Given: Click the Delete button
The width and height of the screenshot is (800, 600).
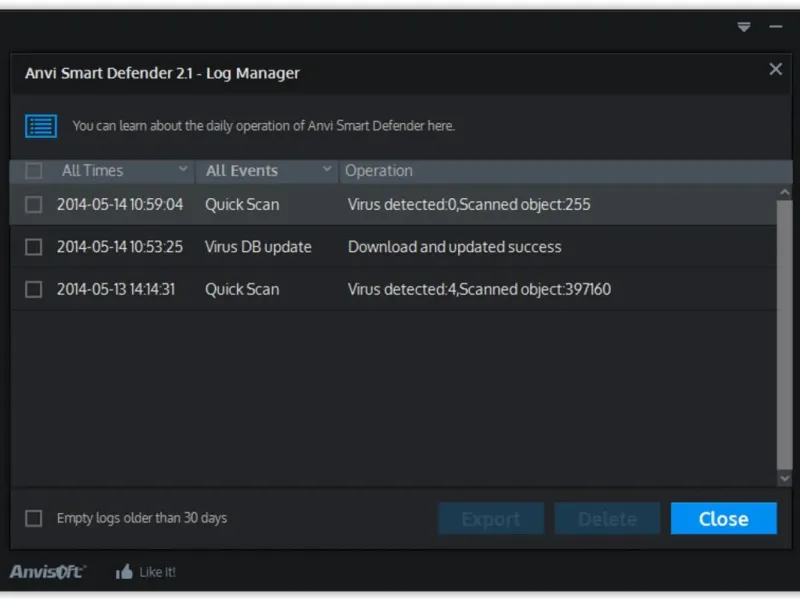Looking at the screenshot, I should [x=607, y=519].
